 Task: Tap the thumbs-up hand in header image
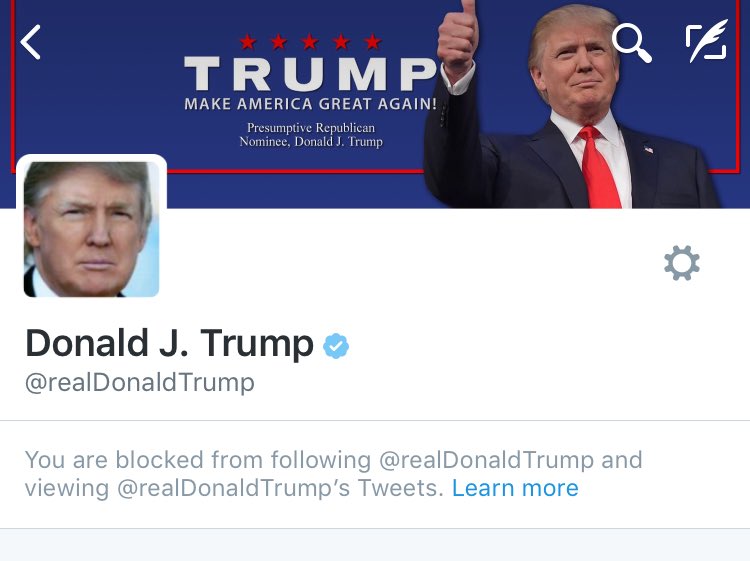coord(457,37)
